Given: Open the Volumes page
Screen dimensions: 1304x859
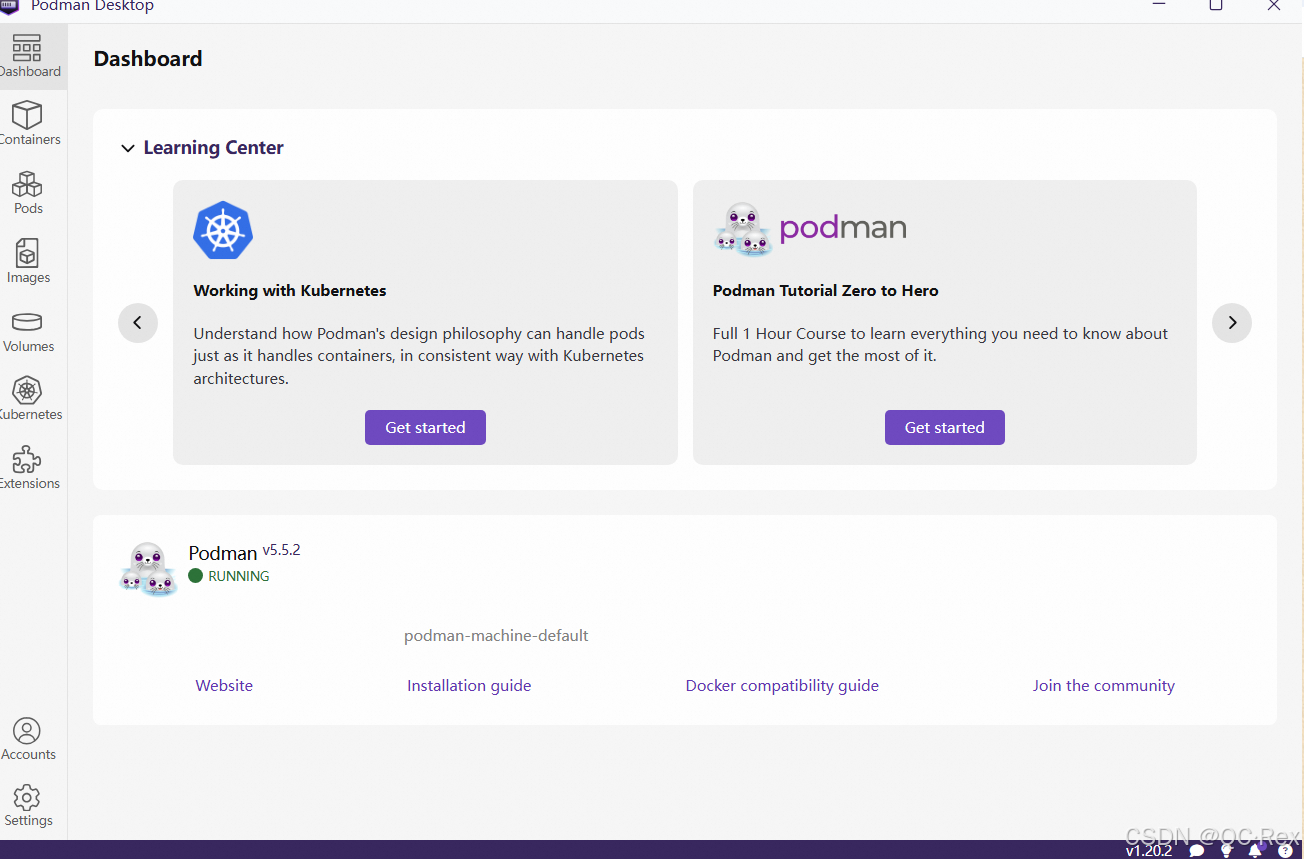Looking at the screenshot, I should click(x=28, y=328).
